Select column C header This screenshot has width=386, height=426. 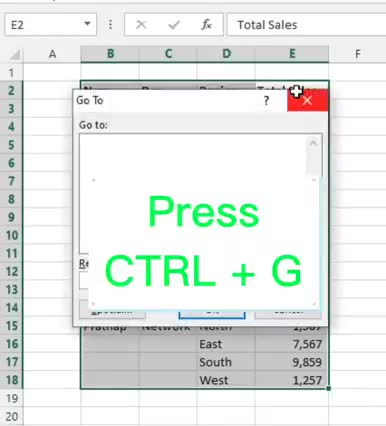click(168, 54)
